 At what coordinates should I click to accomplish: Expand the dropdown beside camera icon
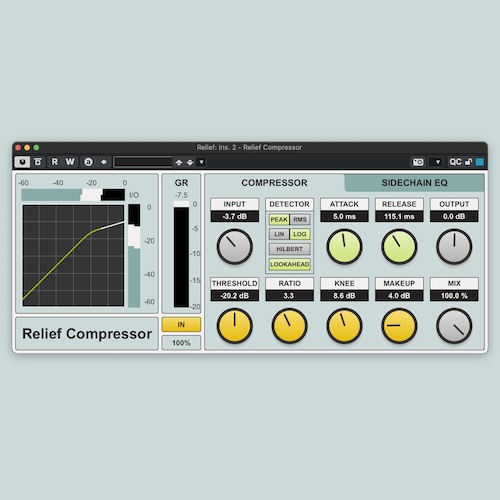[438, 162]
